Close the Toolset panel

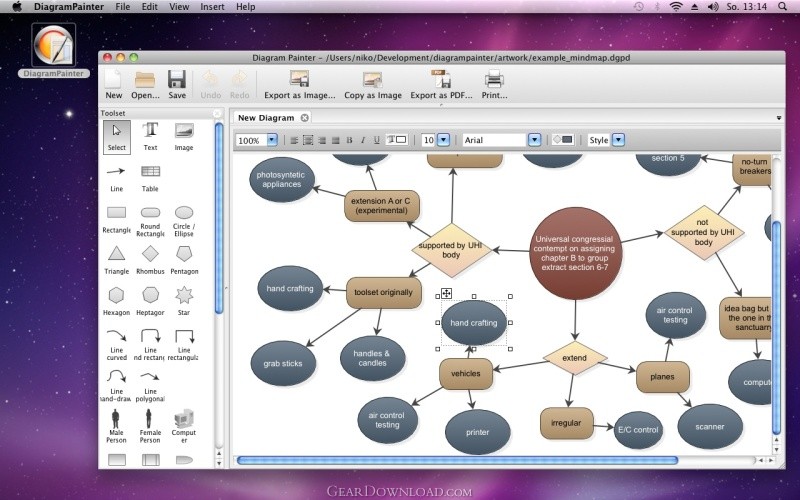217,113
